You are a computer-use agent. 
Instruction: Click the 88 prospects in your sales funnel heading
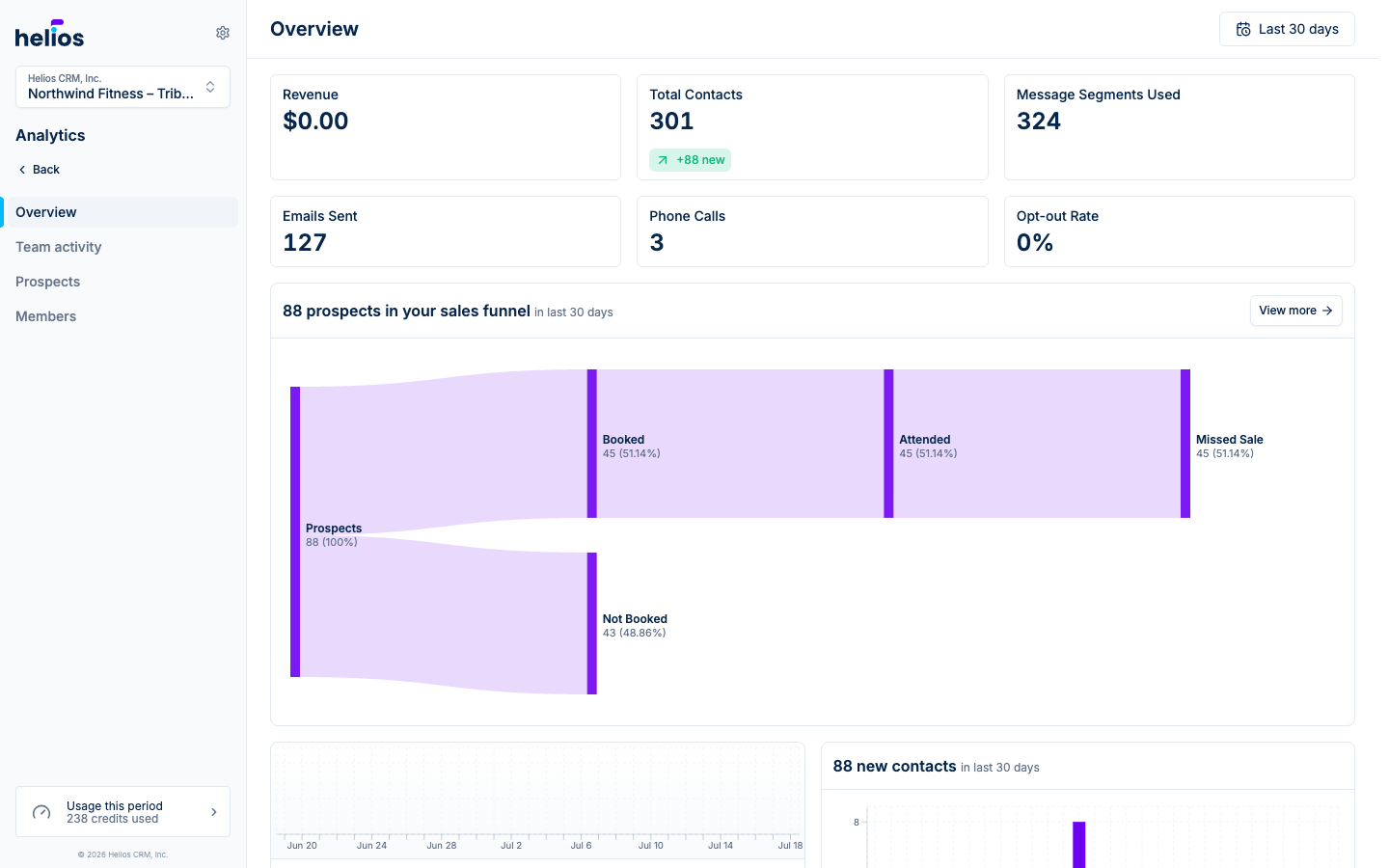(406, 311)
